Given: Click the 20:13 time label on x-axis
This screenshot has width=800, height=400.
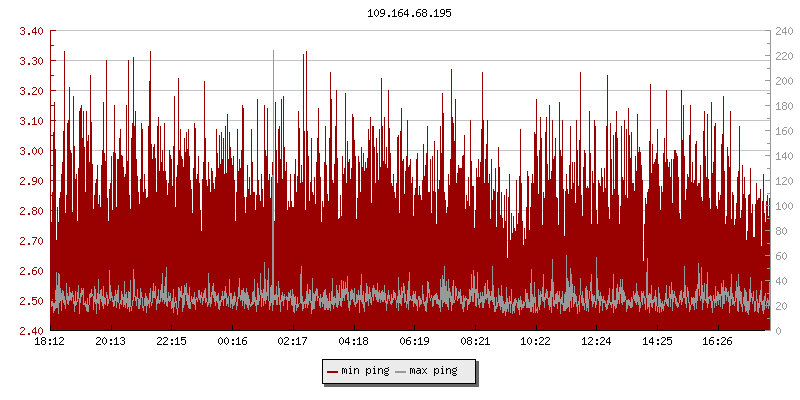Looking at the screenshot, I should [x=111, y=342].
